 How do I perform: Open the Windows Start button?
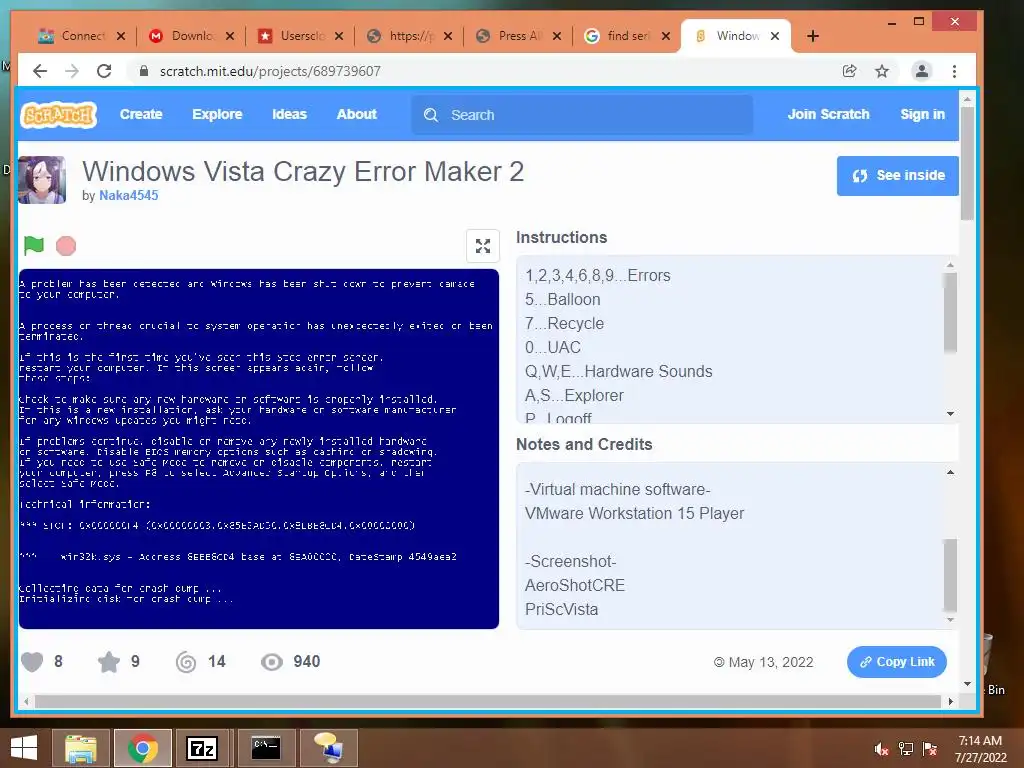click(x=24, y=748)
